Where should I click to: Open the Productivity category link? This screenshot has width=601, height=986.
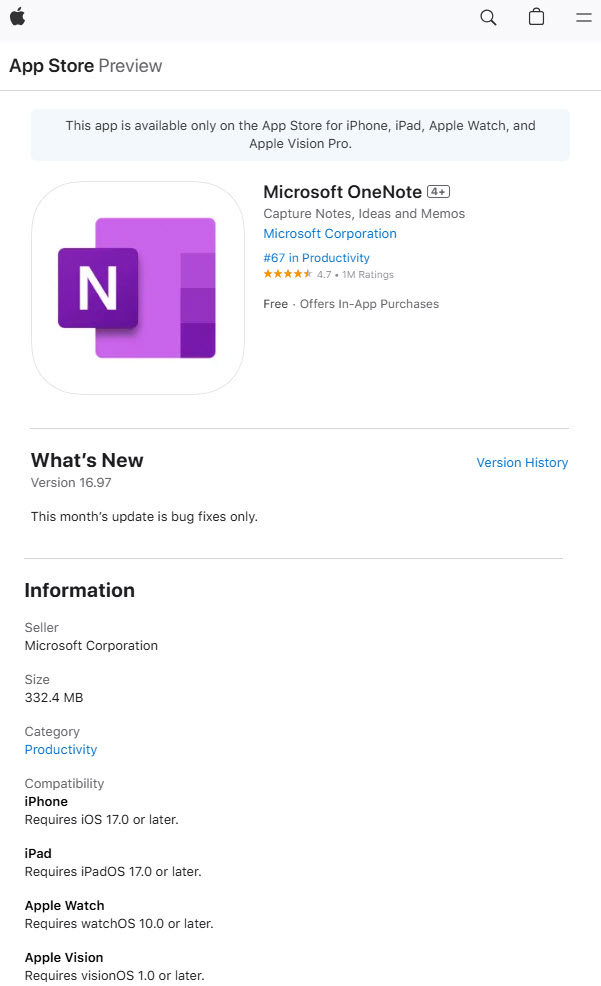tap(61, 750)
